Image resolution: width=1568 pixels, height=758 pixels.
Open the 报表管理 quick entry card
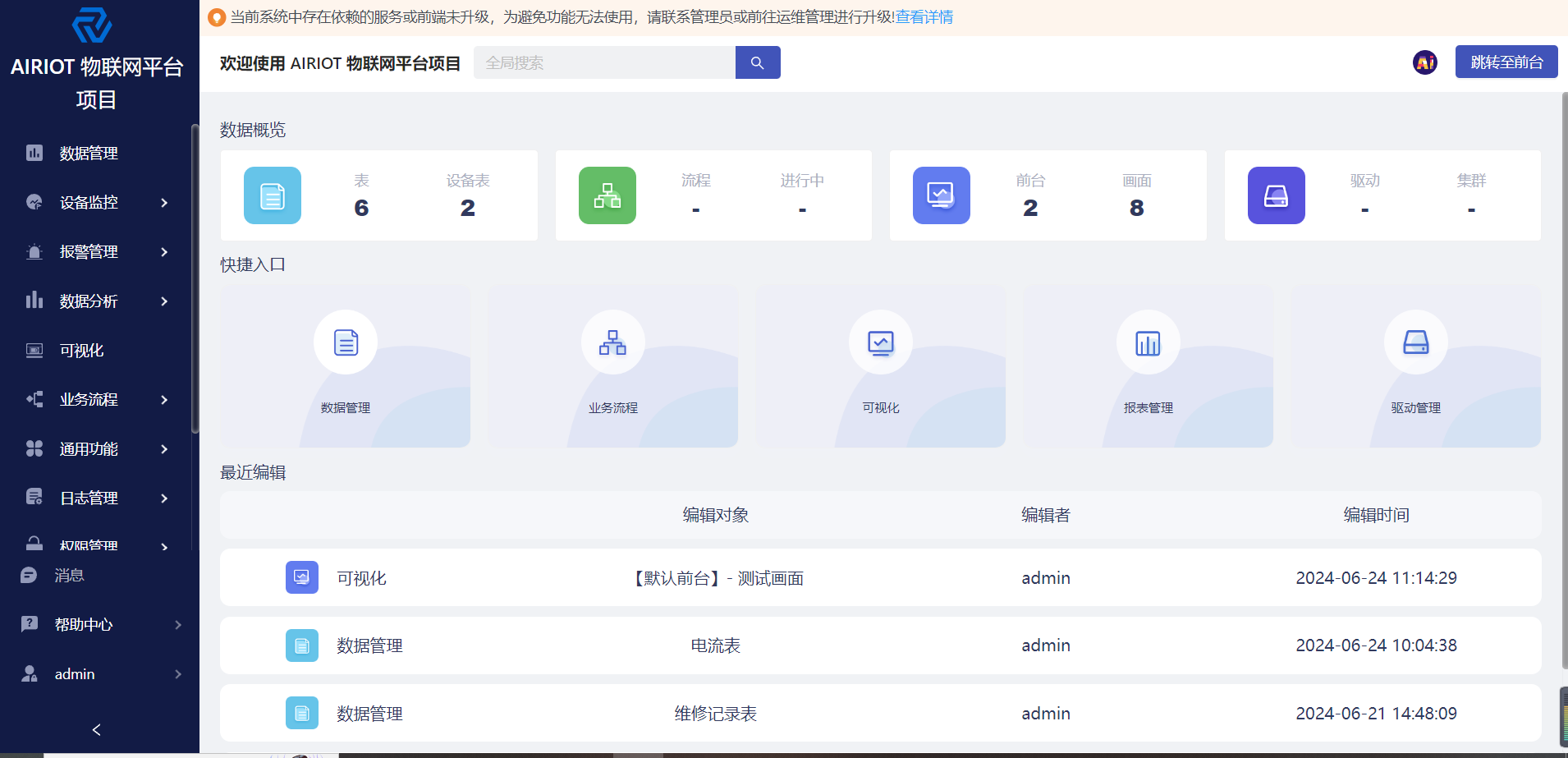tap(1148, 366)
